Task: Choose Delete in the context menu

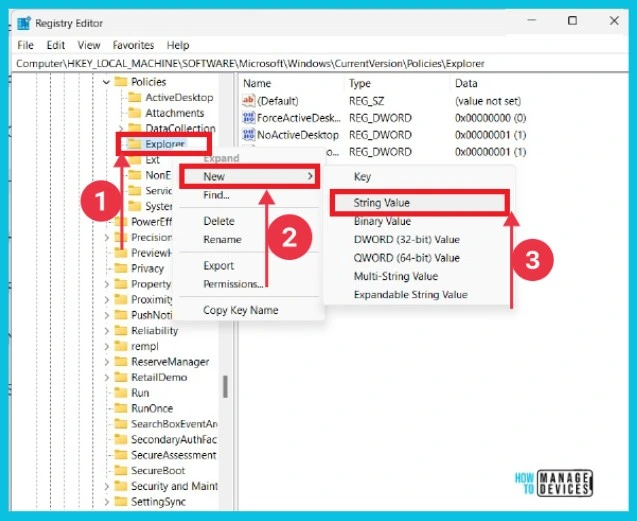Action: pos(219,221)
